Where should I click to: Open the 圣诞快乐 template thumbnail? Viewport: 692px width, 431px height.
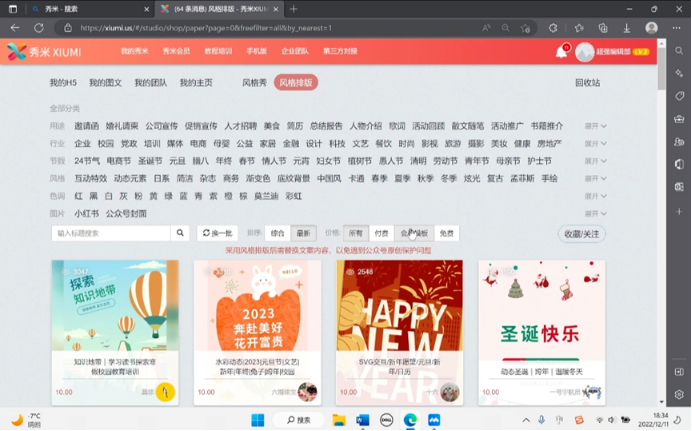539,320
